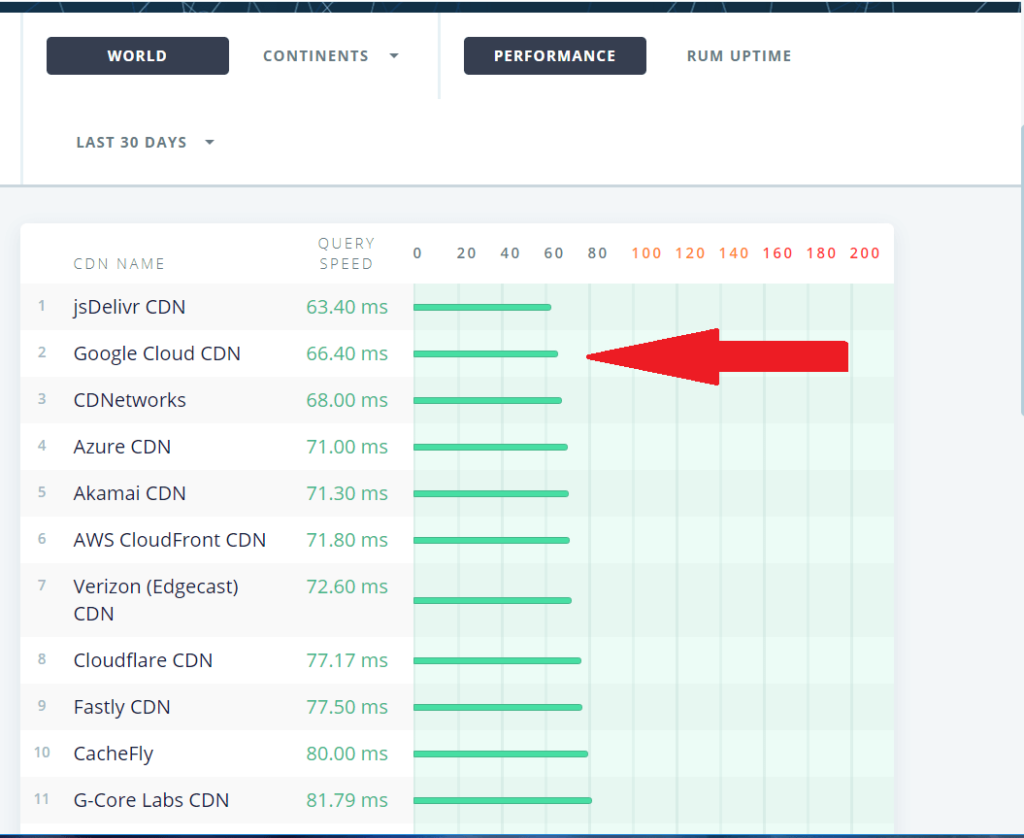Click the 71.80 ms query speed value
The image size is (1024, 838).
(x=347, y=540)
